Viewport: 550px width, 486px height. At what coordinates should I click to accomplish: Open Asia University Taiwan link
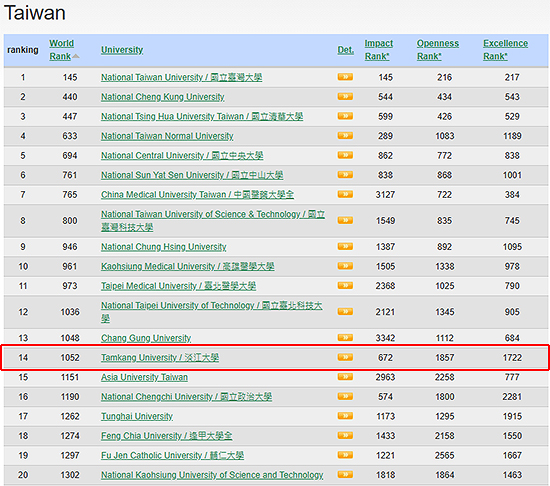click(x=145, y=377)
